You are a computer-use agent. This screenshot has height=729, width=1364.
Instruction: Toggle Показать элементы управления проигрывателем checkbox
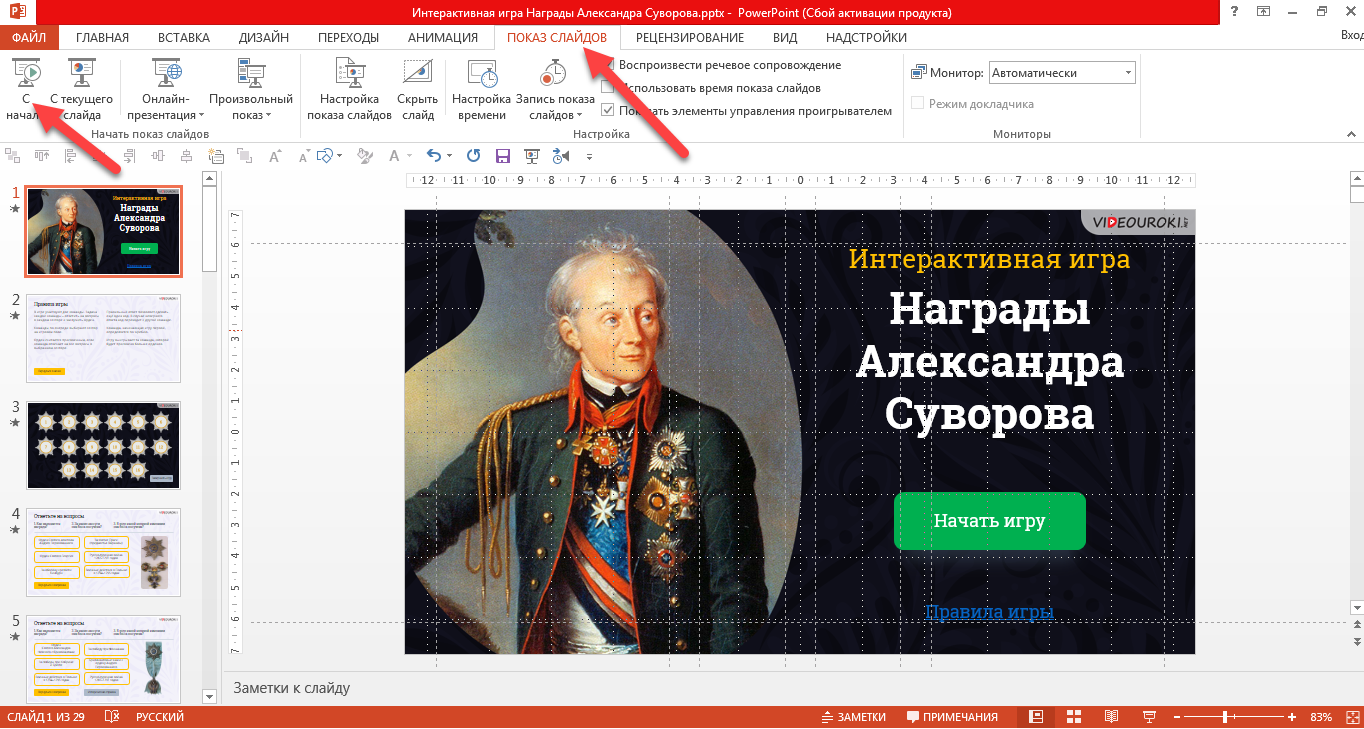coord(608,111)
